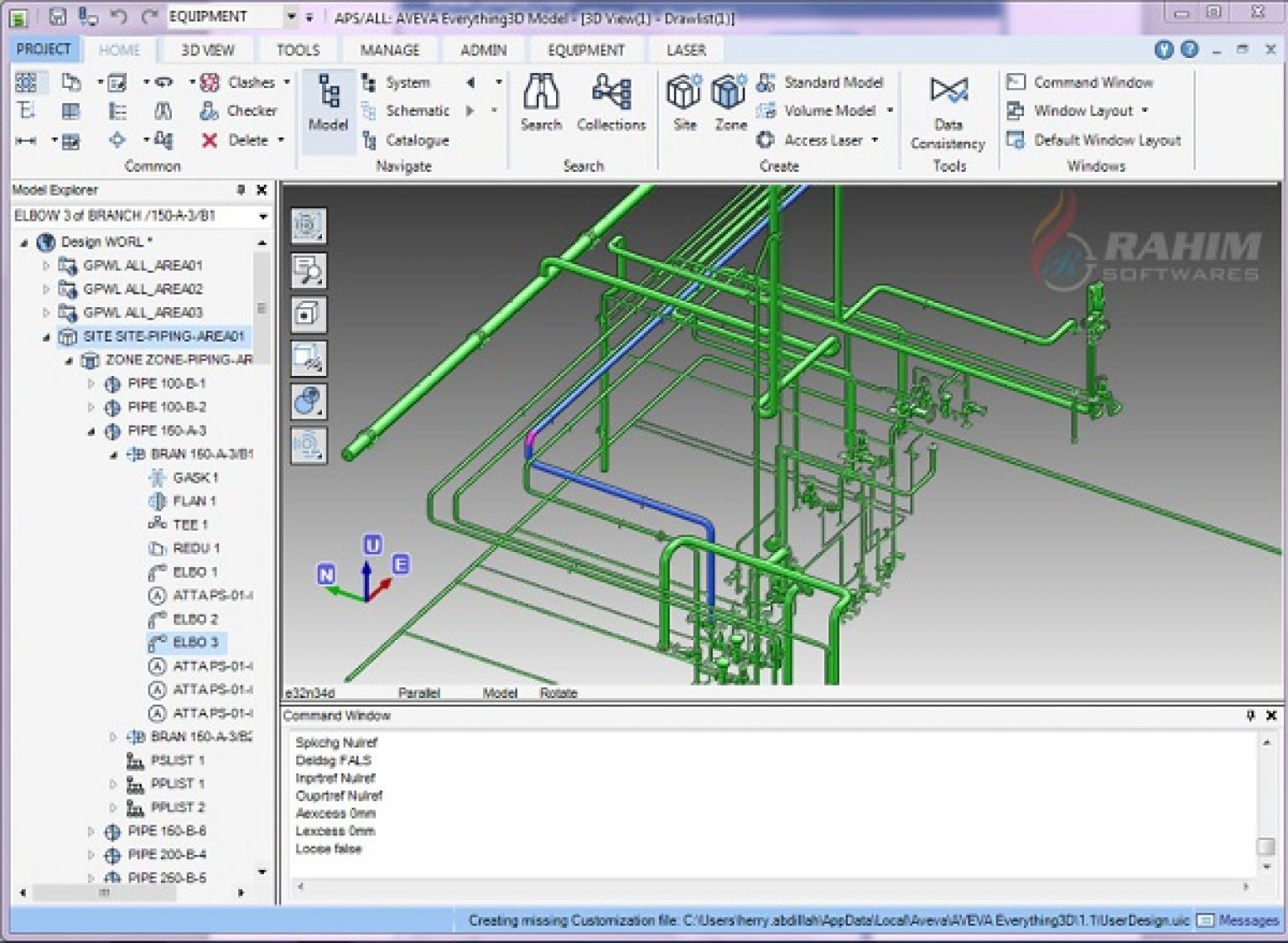Viewport: 1288px width, 943px height.
Task: Pin the Model Explorer panel
Action: click(x=241, y=190)
